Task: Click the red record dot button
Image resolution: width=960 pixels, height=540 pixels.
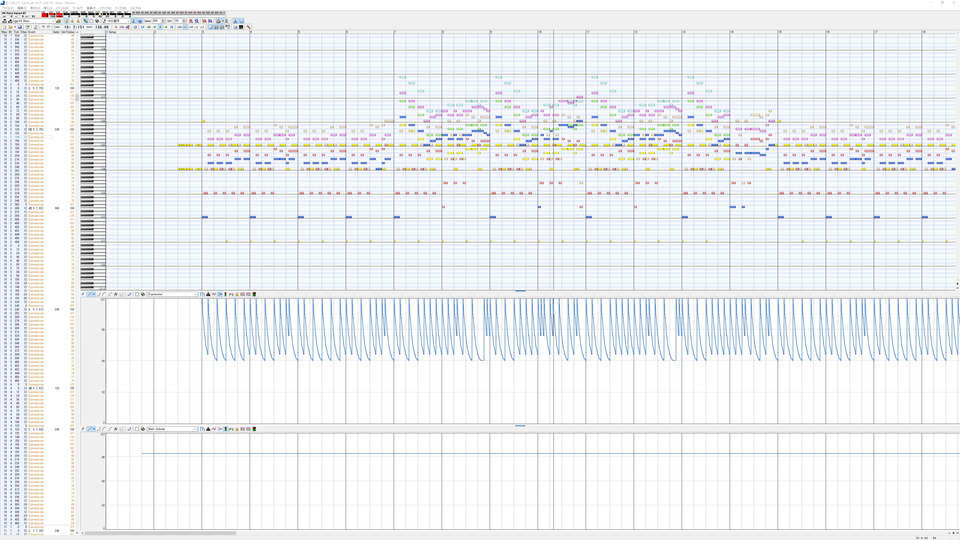Action: 116,27
